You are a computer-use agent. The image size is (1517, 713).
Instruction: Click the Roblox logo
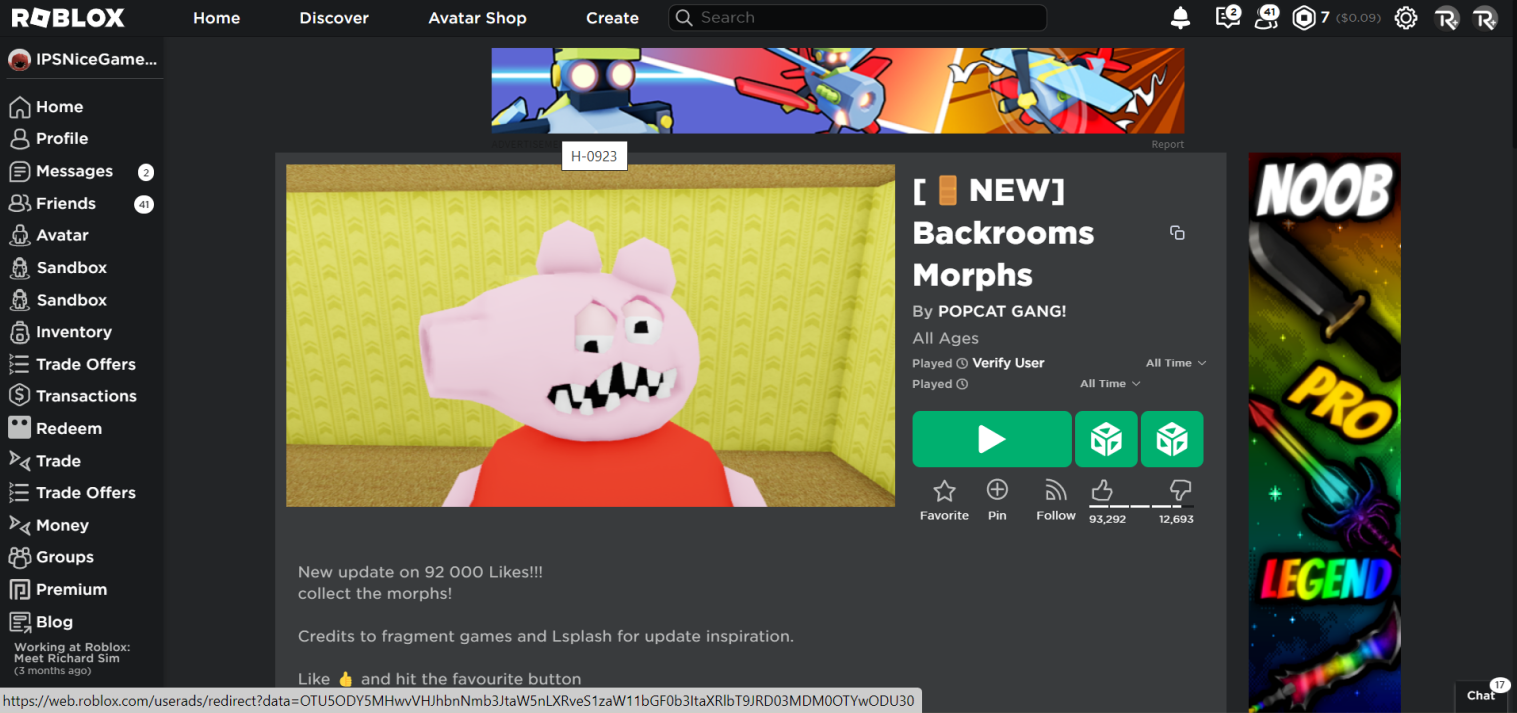[x=68, y=18]
